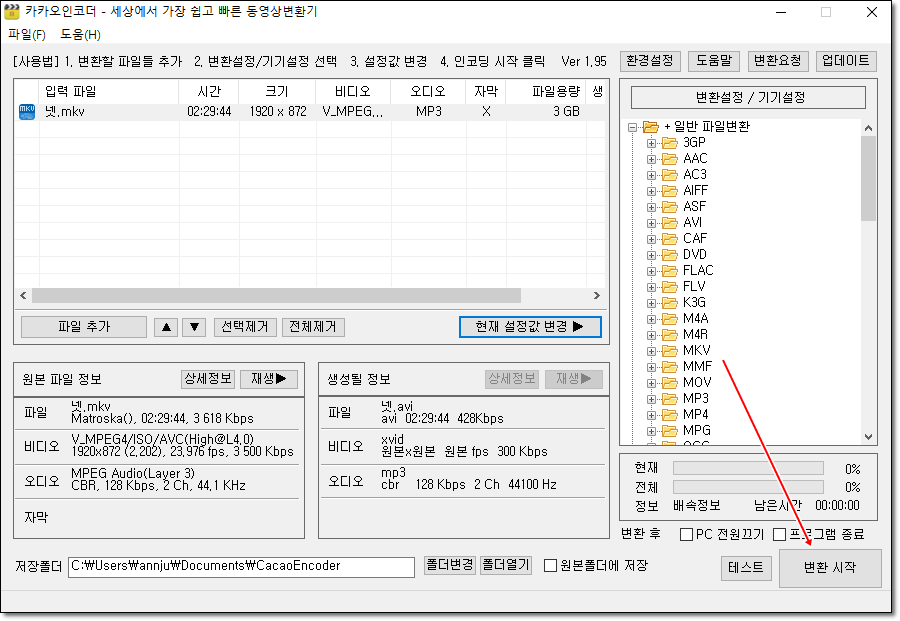Viewport: 900px width, 621px height.
Task: Expand the MOV tree node
Action: coord(651,383)
